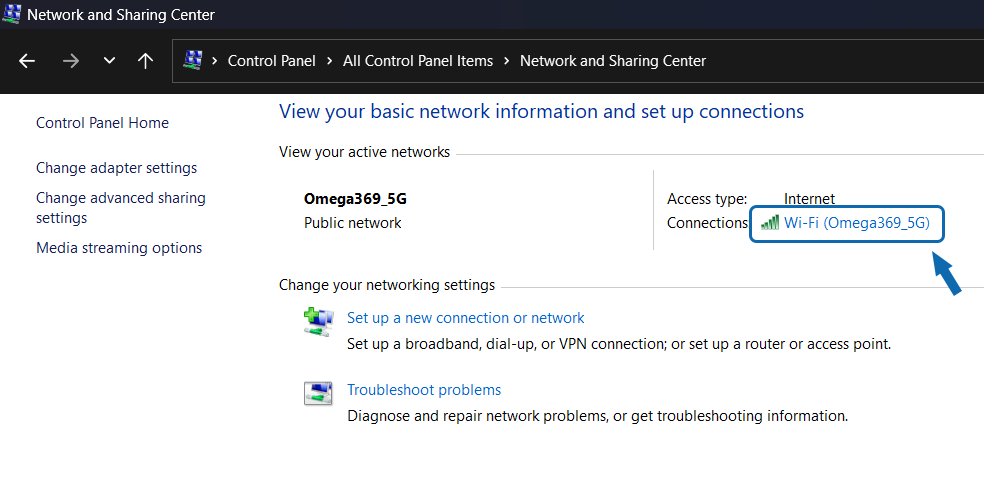Click the Back navigation arrow
The height and width of the screenshot is (502, 984).
tap(27, 61)
